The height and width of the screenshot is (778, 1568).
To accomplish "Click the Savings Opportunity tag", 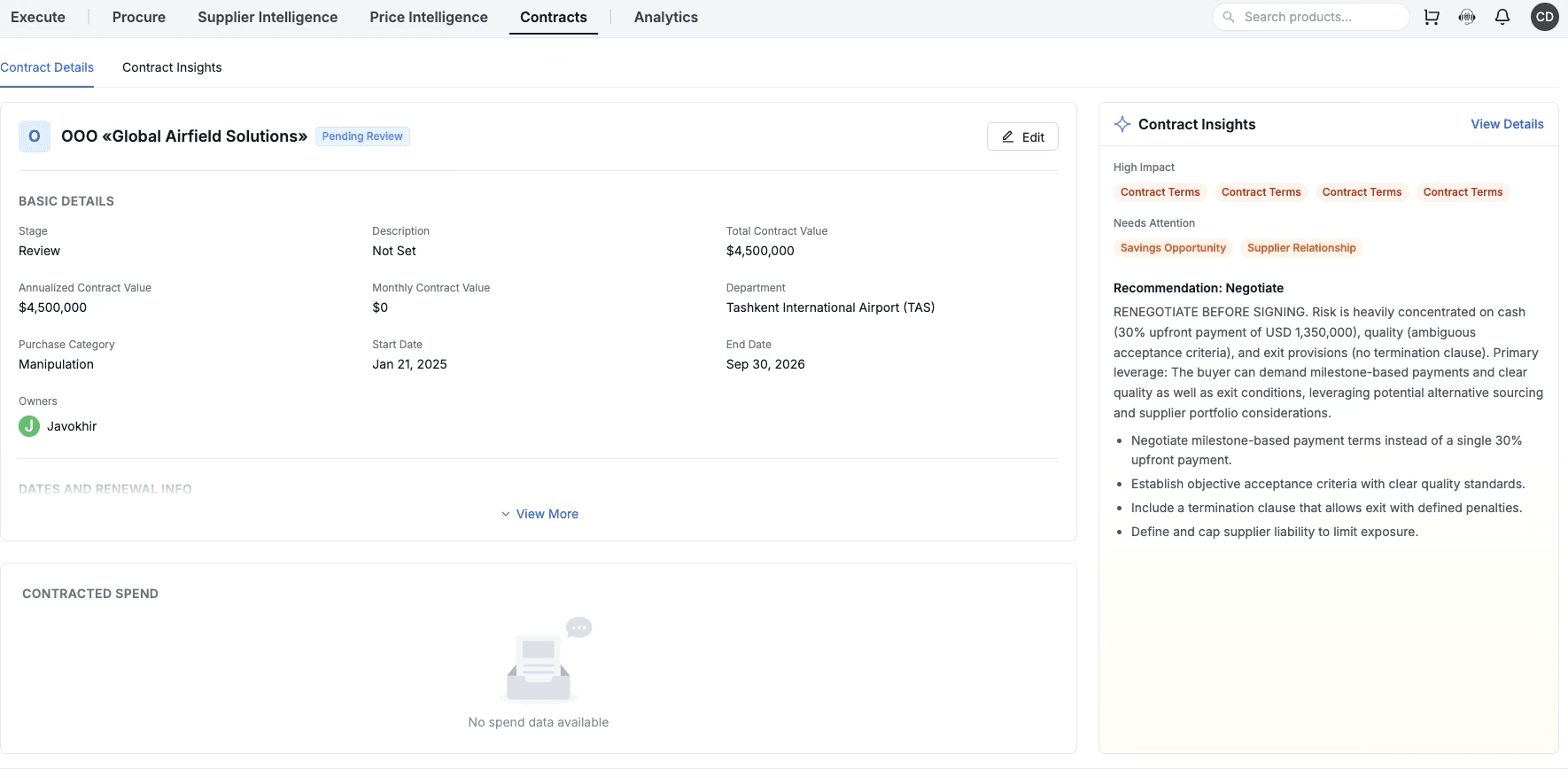I will (x=1173, y=248).
